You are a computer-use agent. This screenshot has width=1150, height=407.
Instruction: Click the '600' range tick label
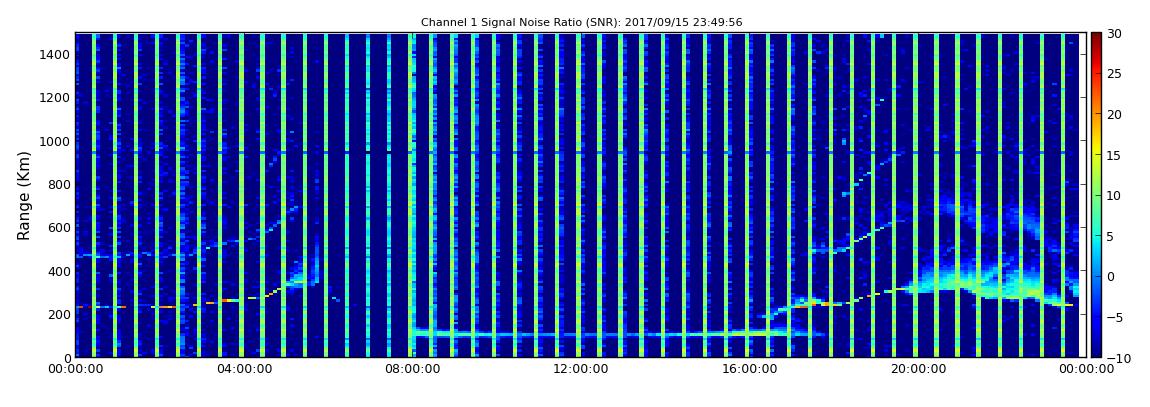click(x=59, y=227)
